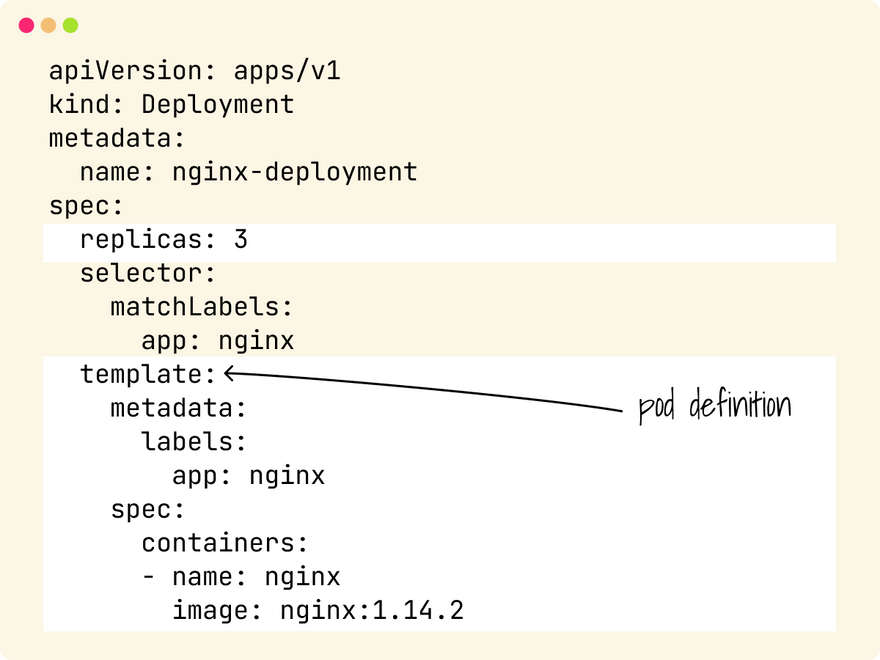The width and height of the screenshot is (880, 660).
Task: Click the "image: nginx:1.14.2" line
Action: pos(317,610)
